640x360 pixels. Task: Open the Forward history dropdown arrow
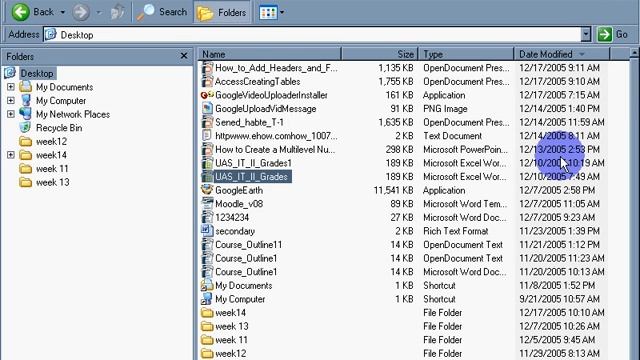(x=99, y=13)
